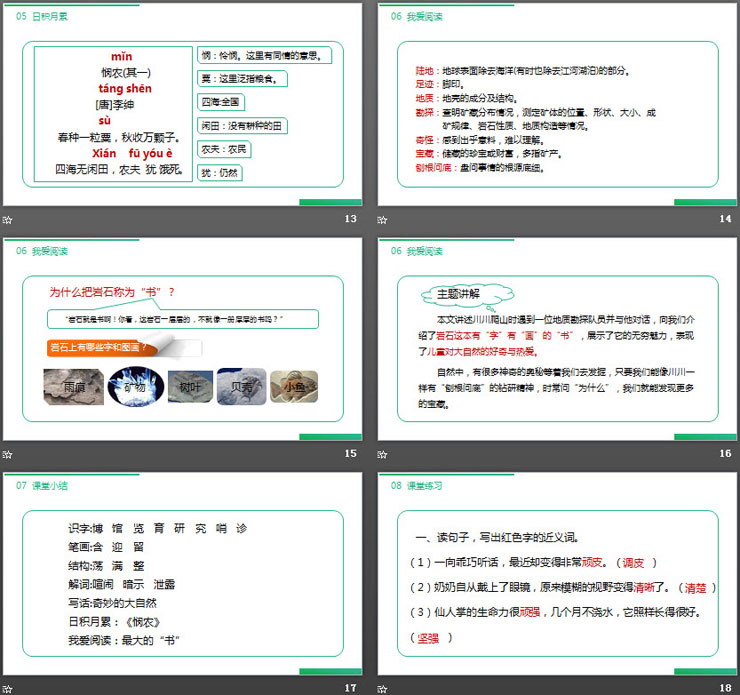Click the animation star icon under slide 14
The height and width of the screenshot is (695, 740).
click(x=383, y=220)
